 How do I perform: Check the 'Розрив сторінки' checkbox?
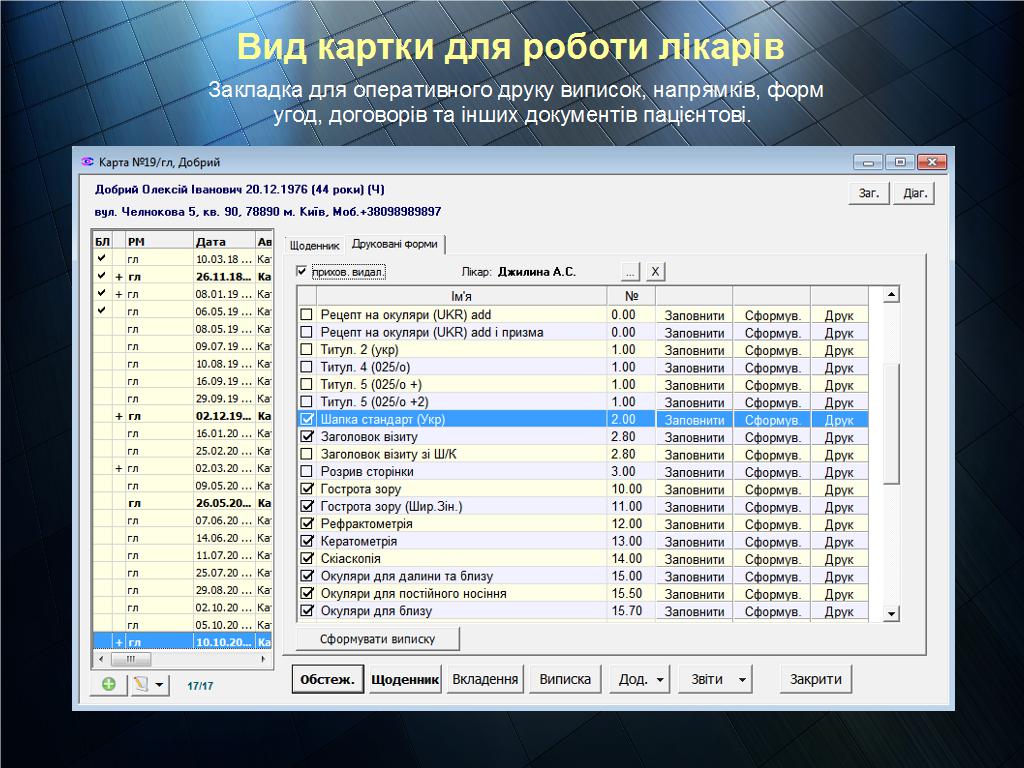[x=307, y=472]
